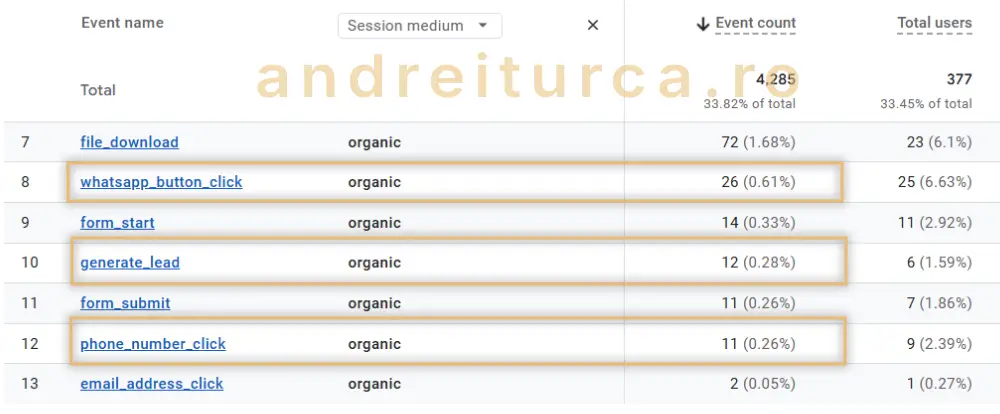Click event count 26 (0.61%) cell

coord(761,182)
